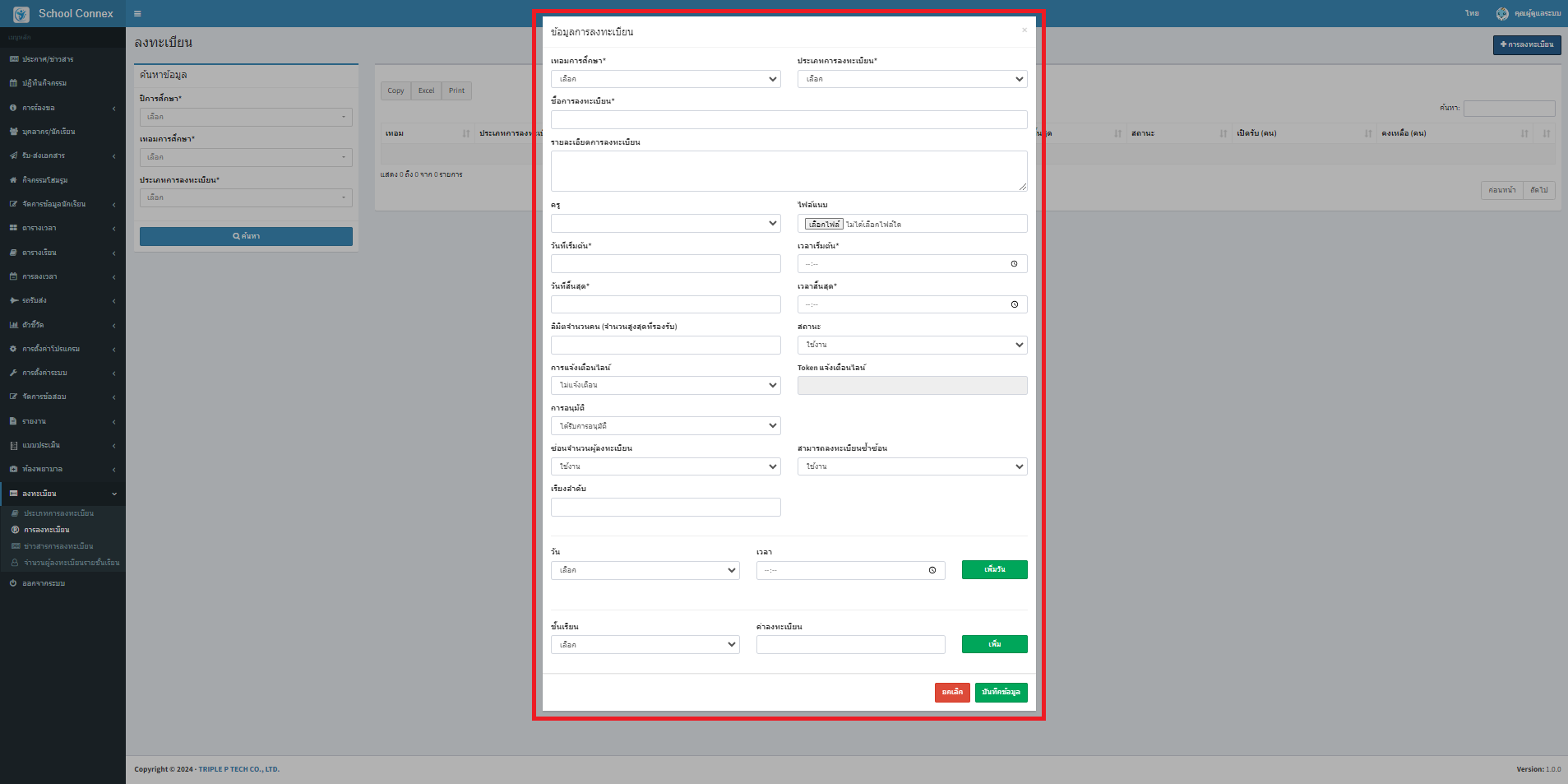Click ปฏิทินกิจกรรม calendar icon
Viewport: 1568px width, 784px height.
pyautogui.click(x=13, y=83)
